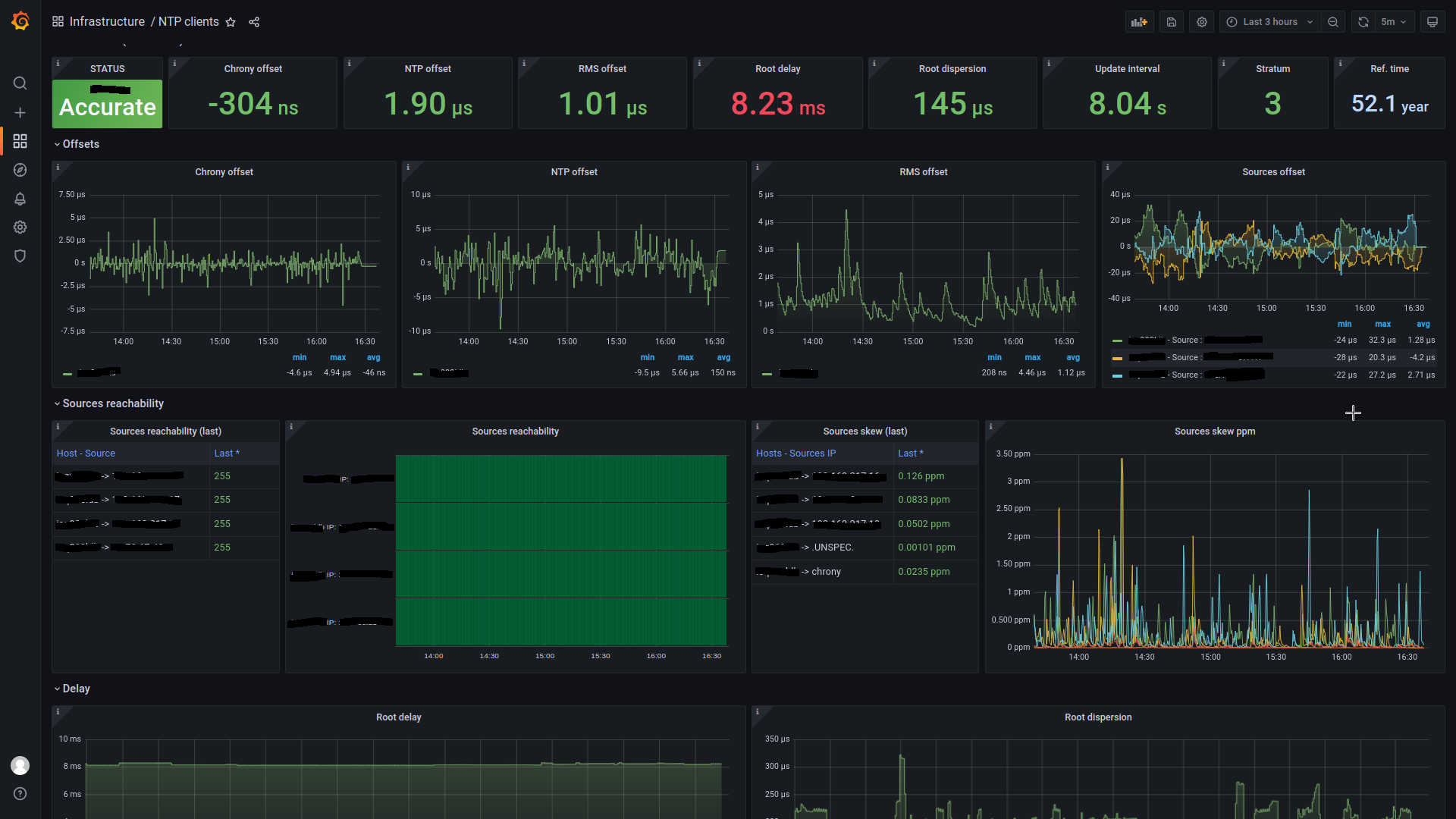Click the share dashboard icon
The image size is (1456, 819).
(x=254, y=22)
